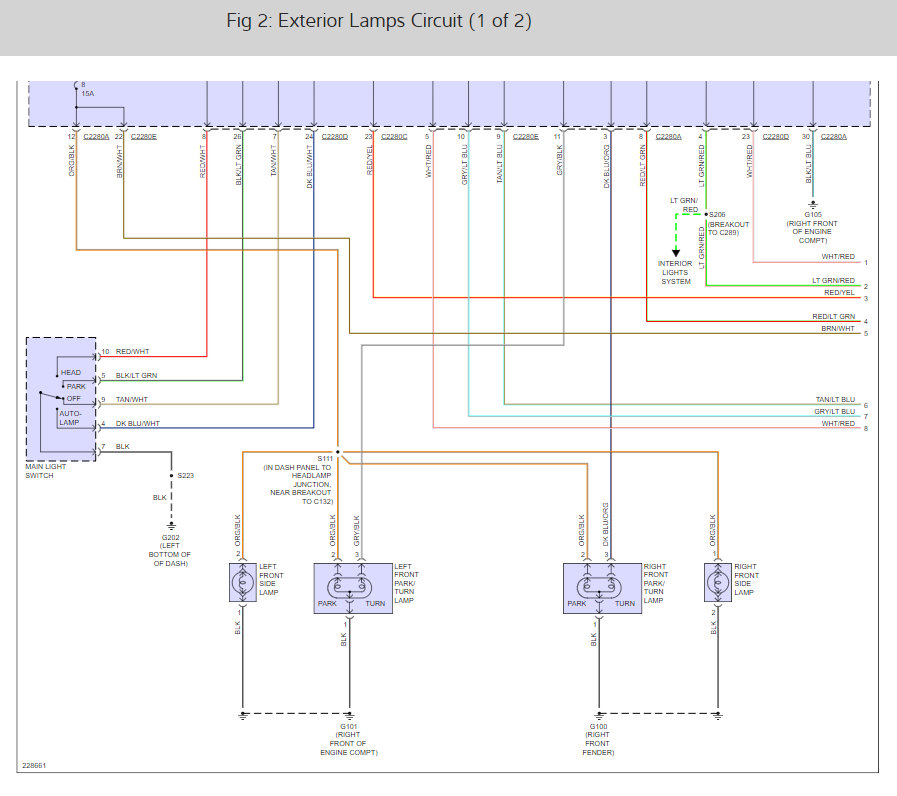897x796 pixels.
Task: Click the G101 right front of engine compartment label
Action: (349, 739)
